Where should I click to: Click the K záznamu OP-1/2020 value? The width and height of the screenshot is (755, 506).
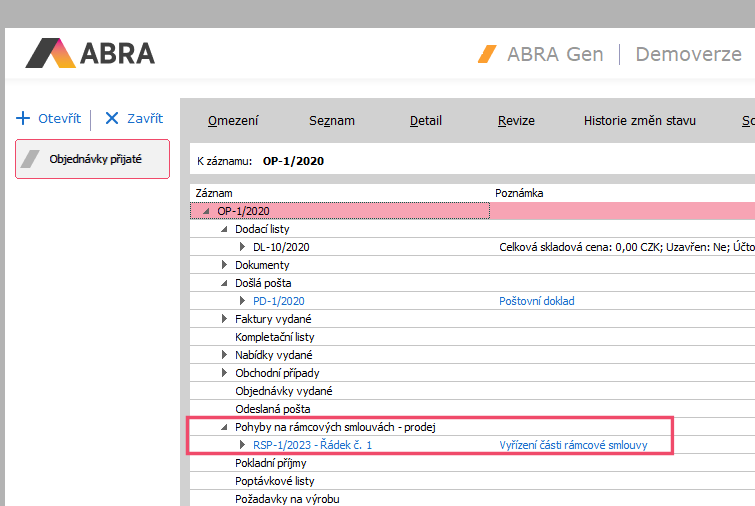293,161
